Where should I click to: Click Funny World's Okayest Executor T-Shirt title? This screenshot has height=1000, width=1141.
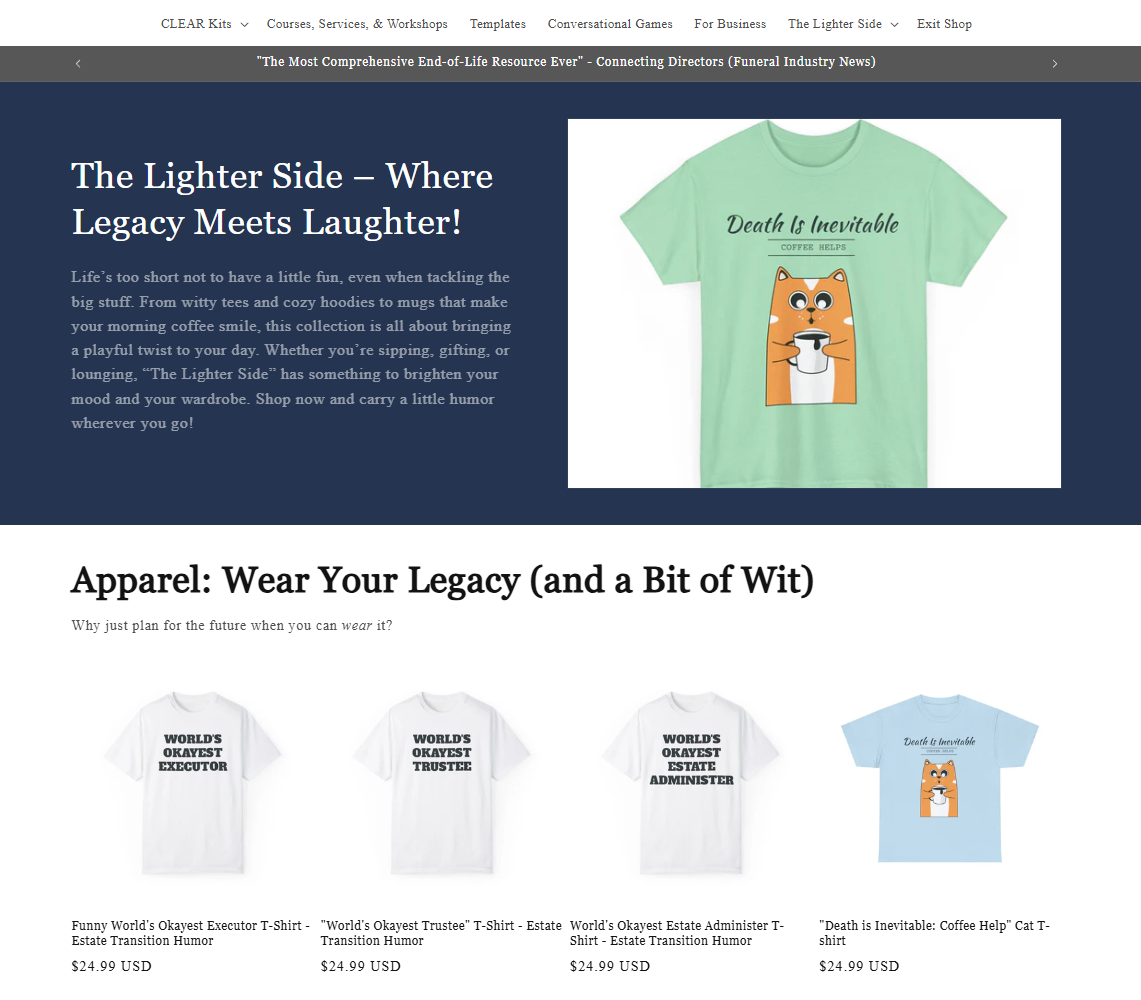point(191,933)
